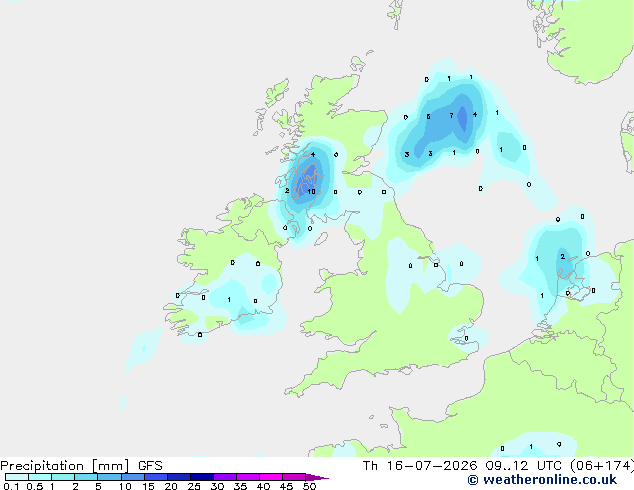
Task: Click the legend label '45'
Action: (x=286, y=486)
